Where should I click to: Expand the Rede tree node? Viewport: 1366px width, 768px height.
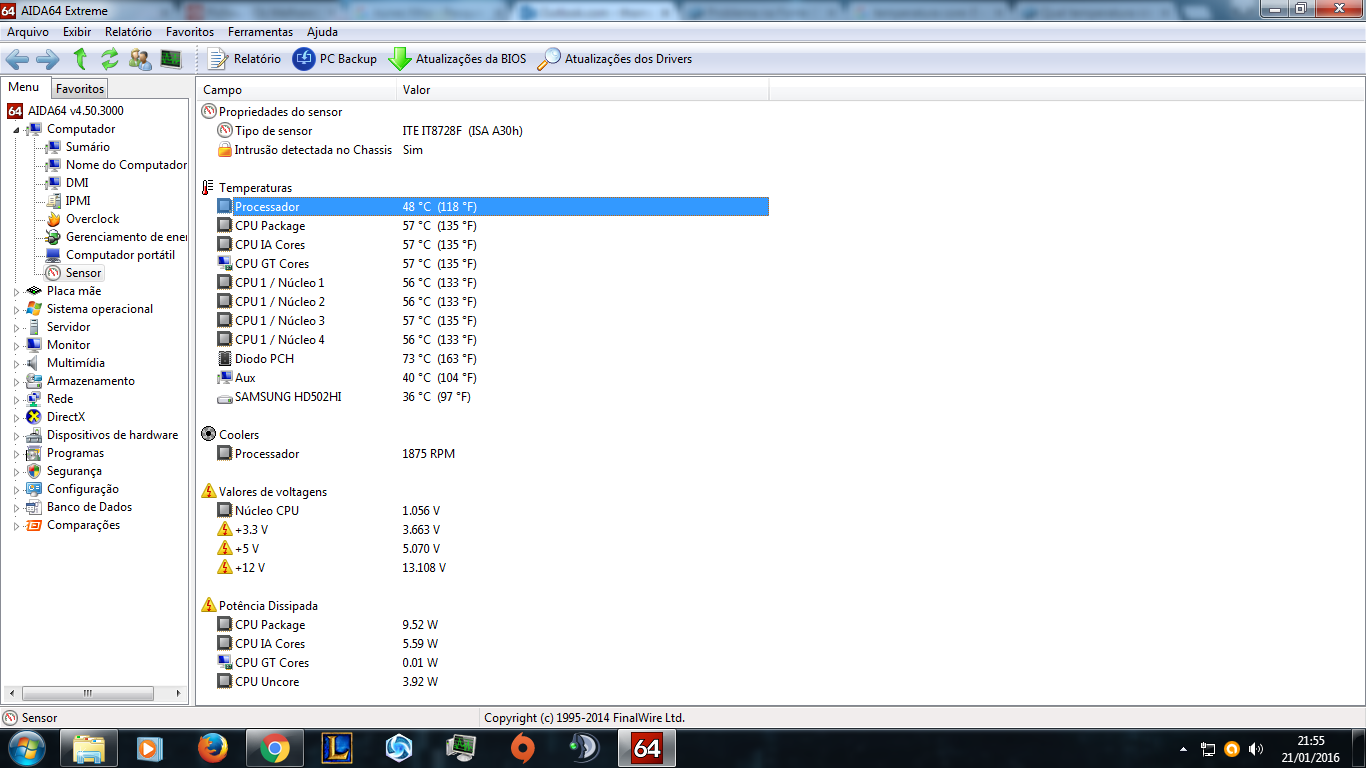[17, 399]
